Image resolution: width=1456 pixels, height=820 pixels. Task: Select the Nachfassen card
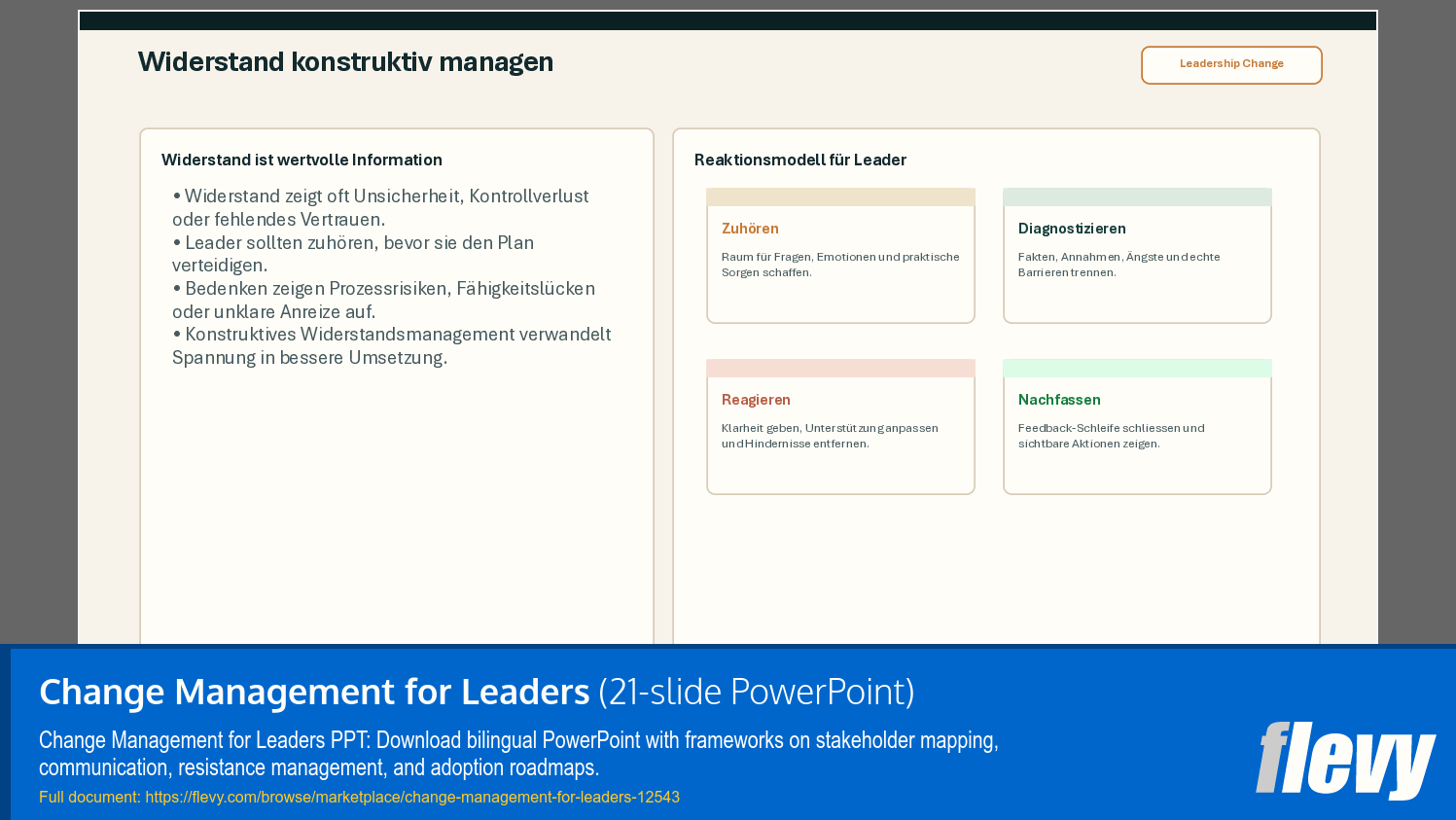[1137, 427]
